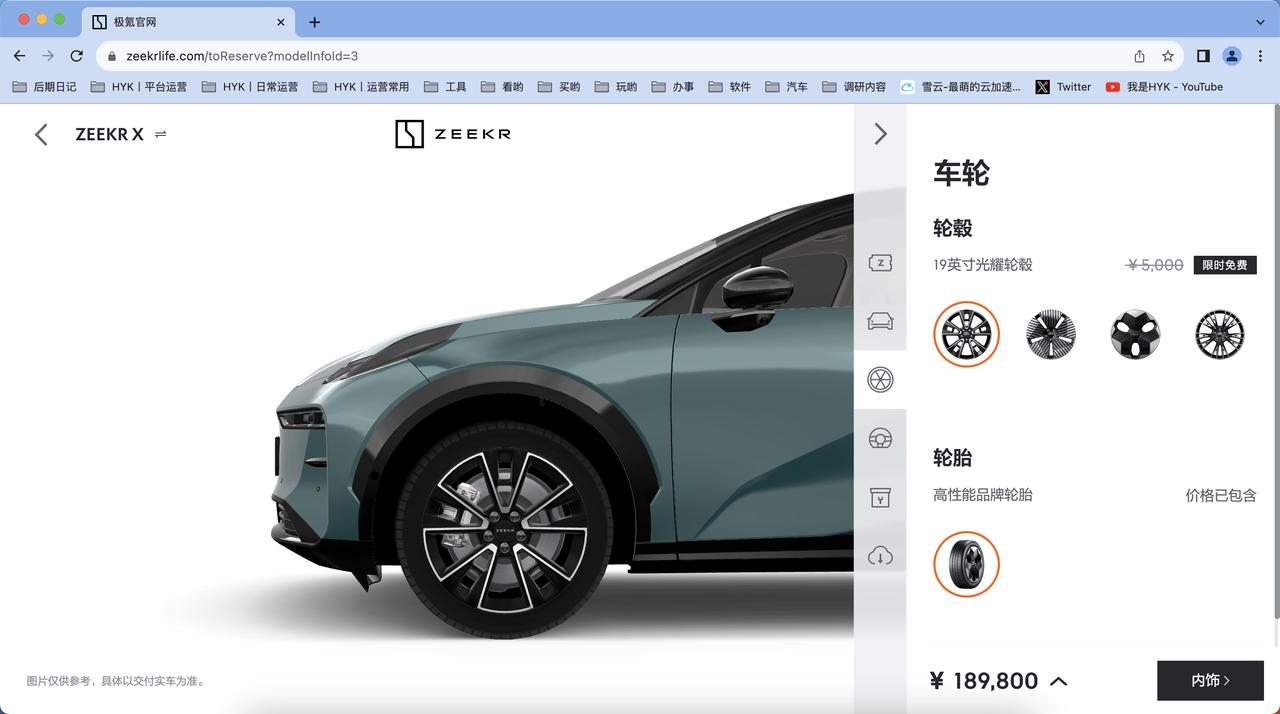Open the 后期日记 bookmark folder
This screenshot has height=714, width=1280.
coord(44,87)
